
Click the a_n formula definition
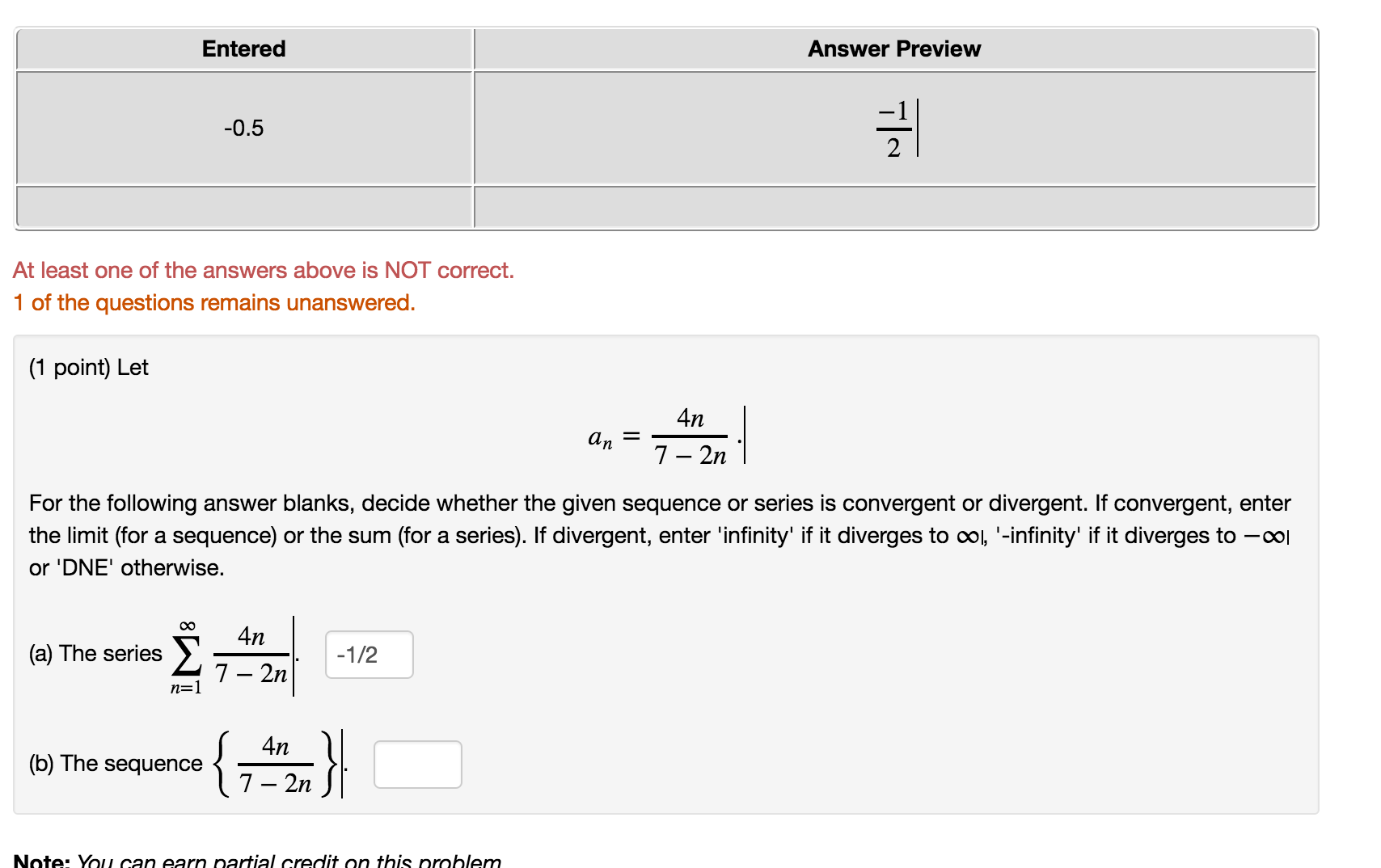(659, 437)
